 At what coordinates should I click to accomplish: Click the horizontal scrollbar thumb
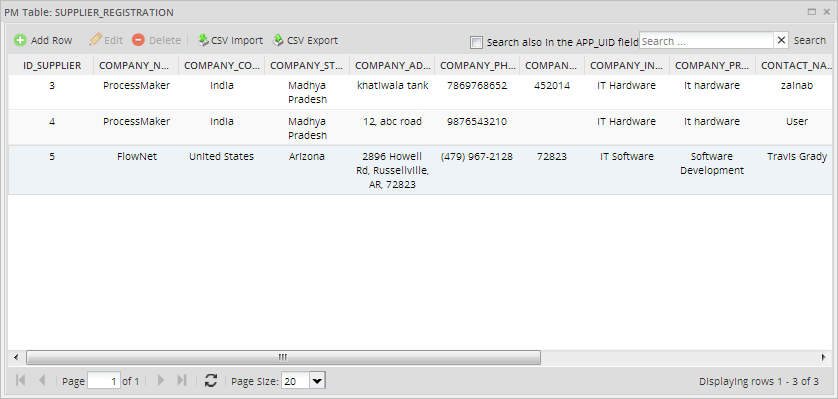coord(283,357)
